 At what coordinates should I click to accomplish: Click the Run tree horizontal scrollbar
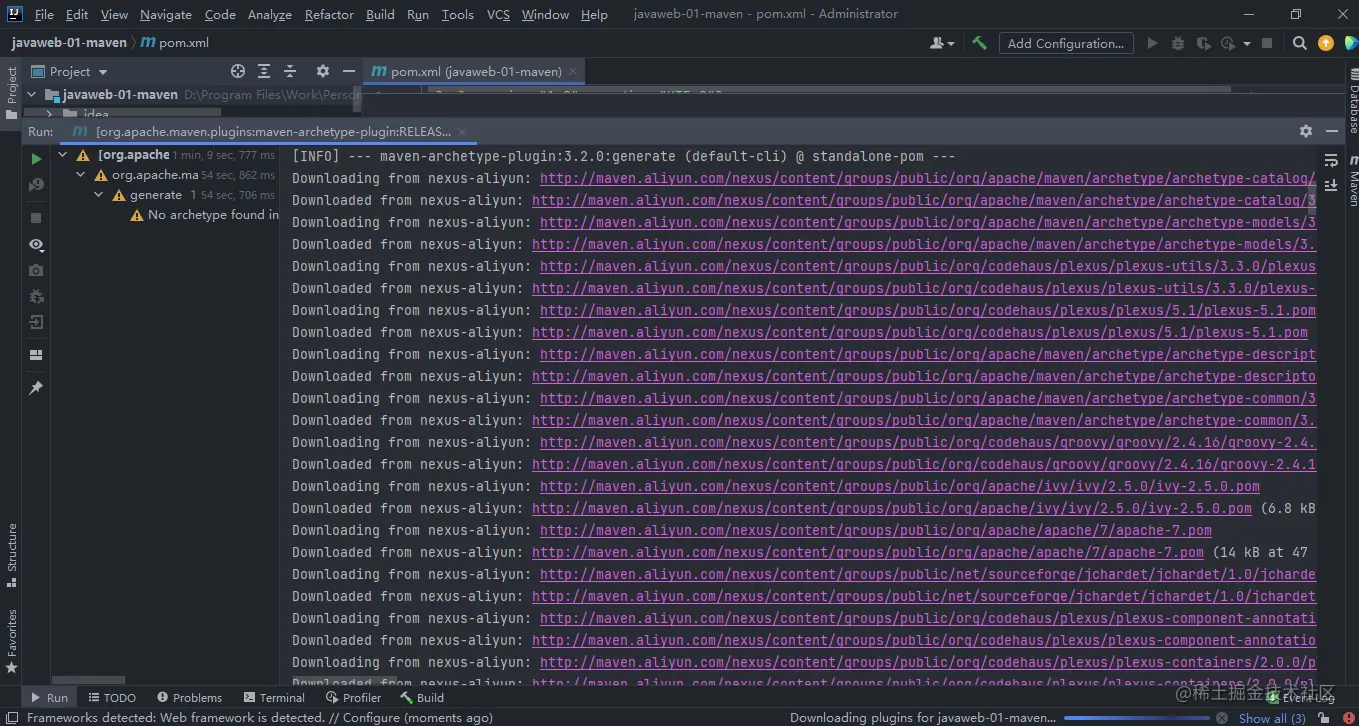[89, 680]
